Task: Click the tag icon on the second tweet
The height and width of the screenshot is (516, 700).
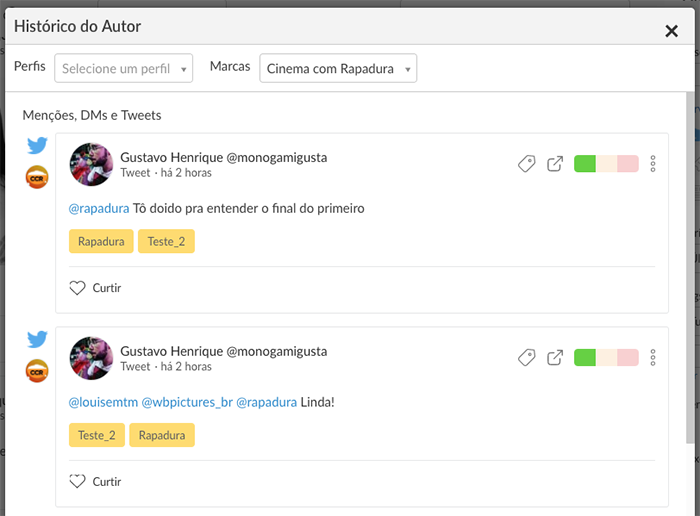Action: tap(527, 357)
